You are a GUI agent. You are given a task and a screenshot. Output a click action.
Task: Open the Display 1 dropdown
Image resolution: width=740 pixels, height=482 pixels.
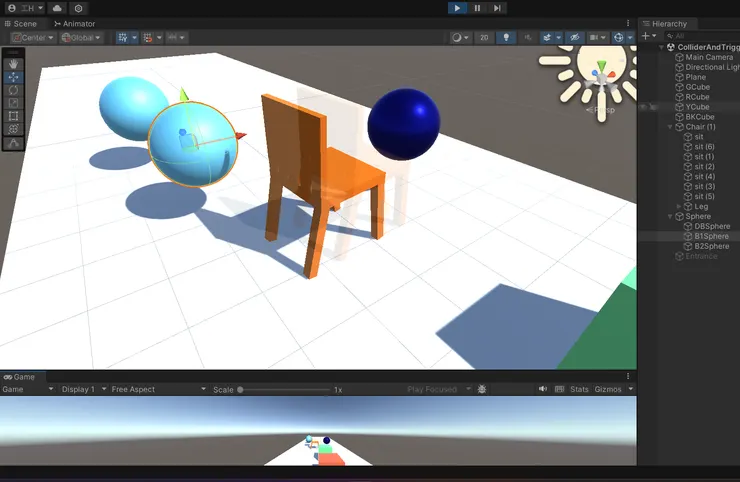pyautogui.click(x=84, y=389)
